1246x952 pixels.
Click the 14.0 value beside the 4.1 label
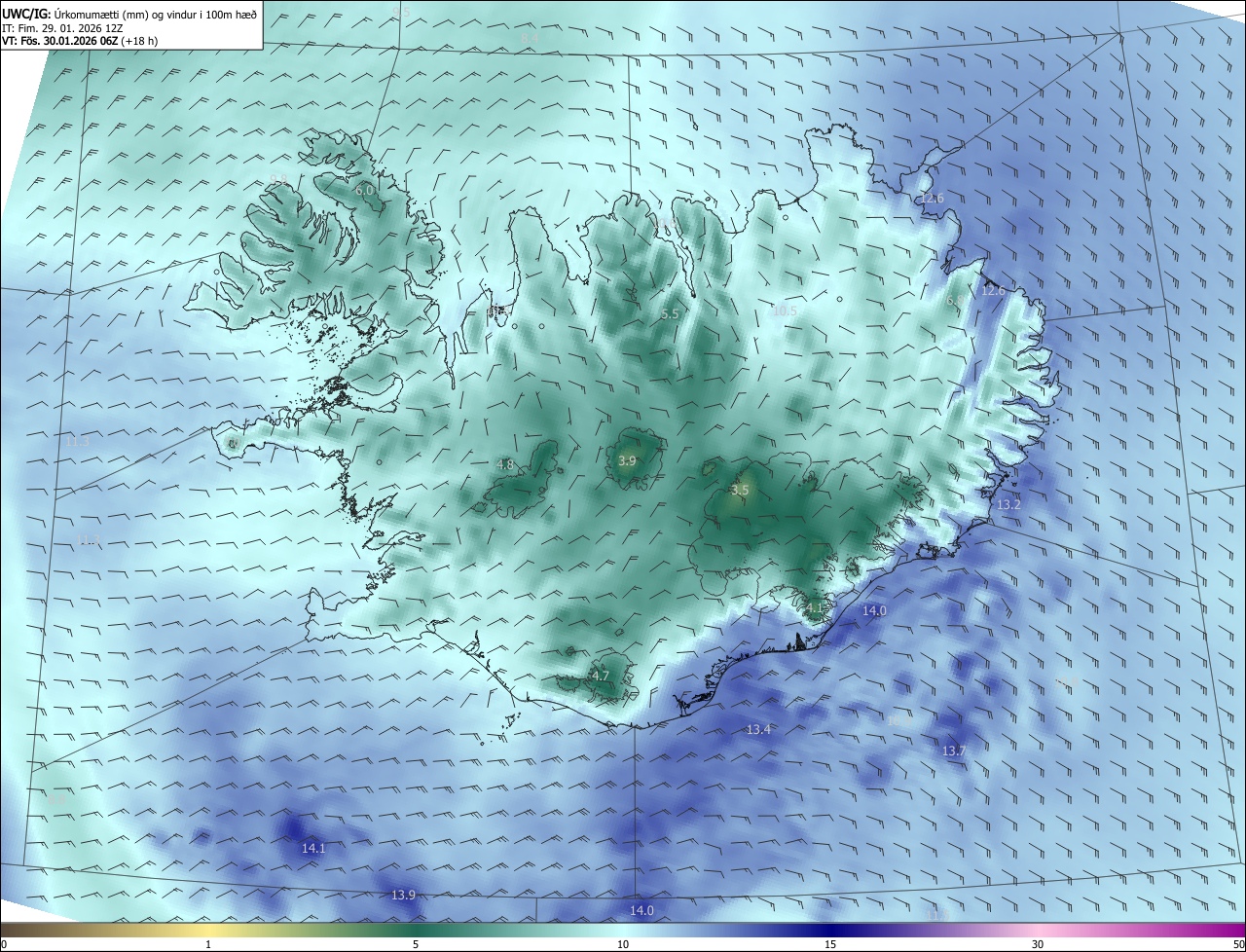875,611
